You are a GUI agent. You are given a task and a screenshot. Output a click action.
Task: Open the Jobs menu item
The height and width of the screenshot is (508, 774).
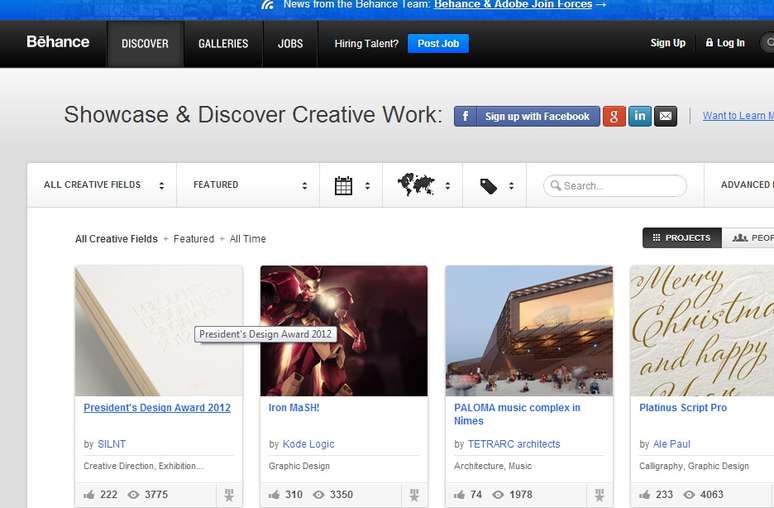[x=290, y=44]
